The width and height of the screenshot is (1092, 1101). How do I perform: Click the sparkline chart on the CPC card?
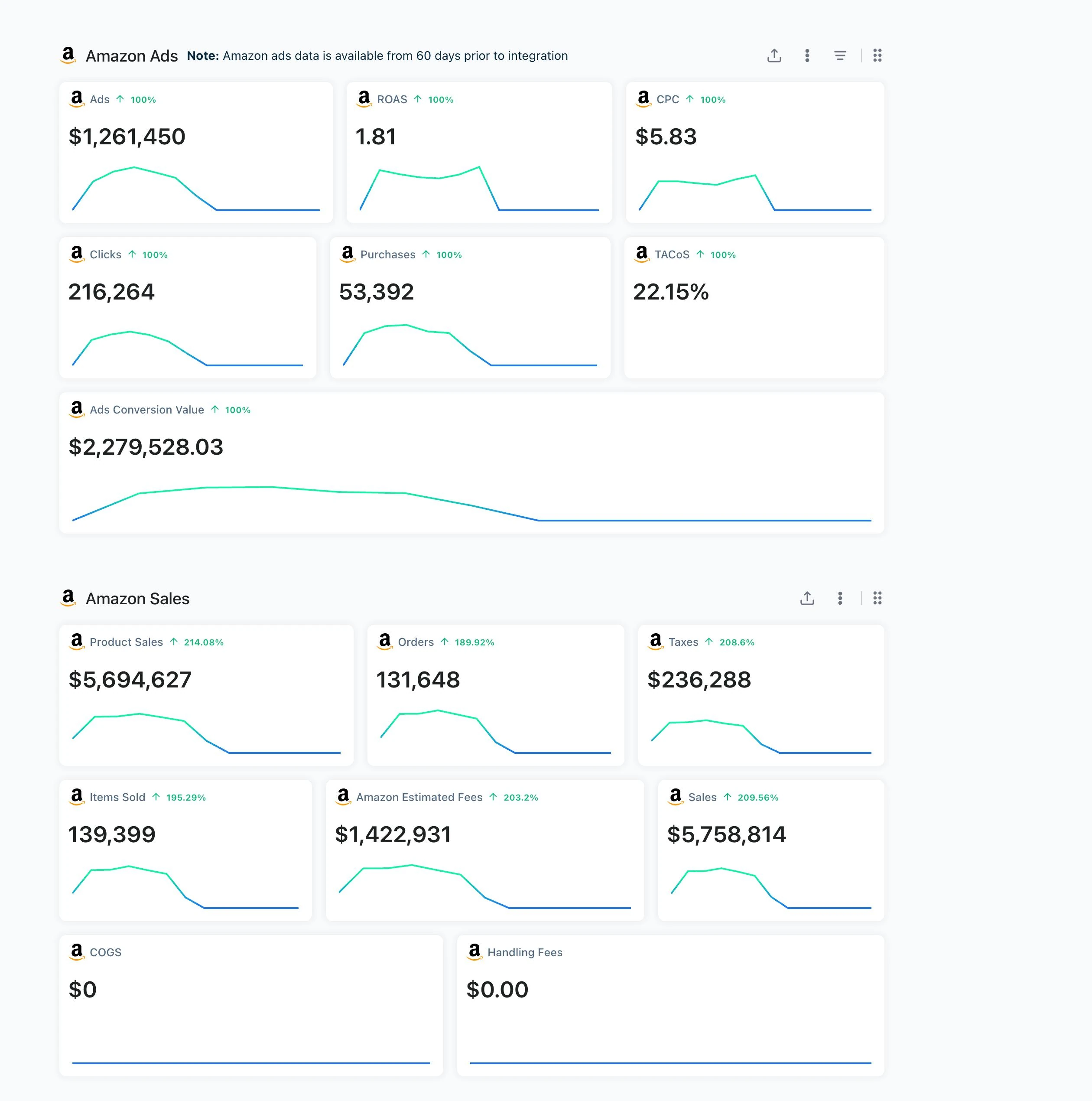[755, 192]
